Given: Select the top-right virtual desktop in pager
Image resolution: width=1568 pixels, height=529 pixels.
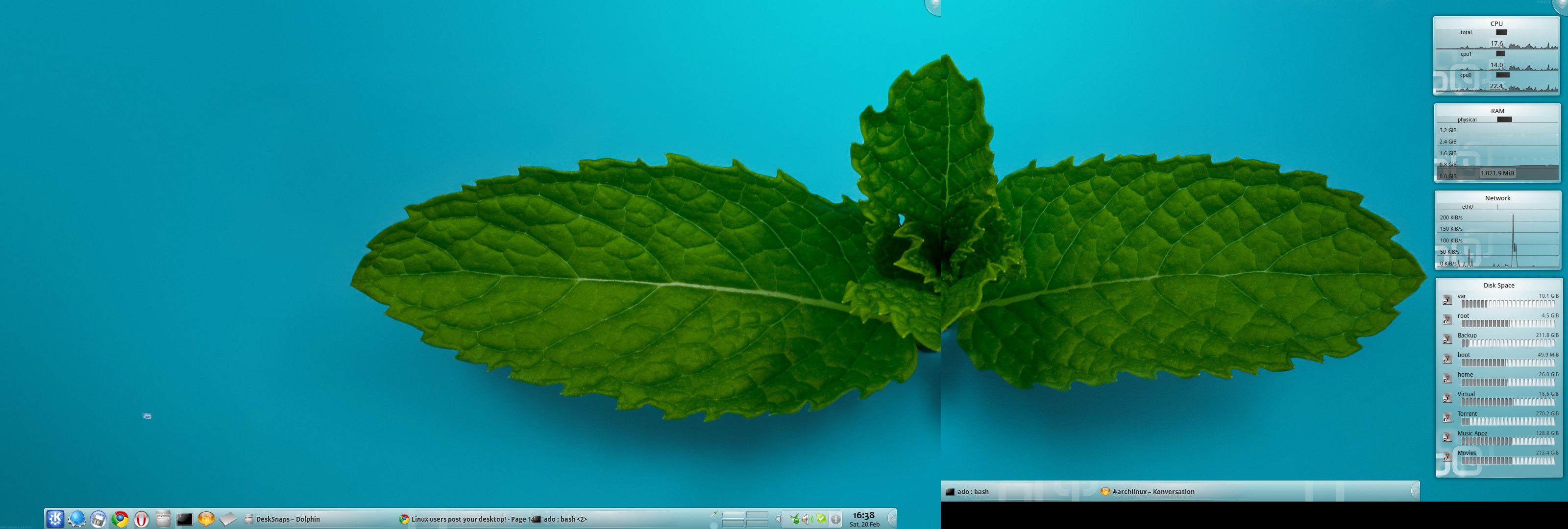Looking at the screenshot, I should coord(757,515).
